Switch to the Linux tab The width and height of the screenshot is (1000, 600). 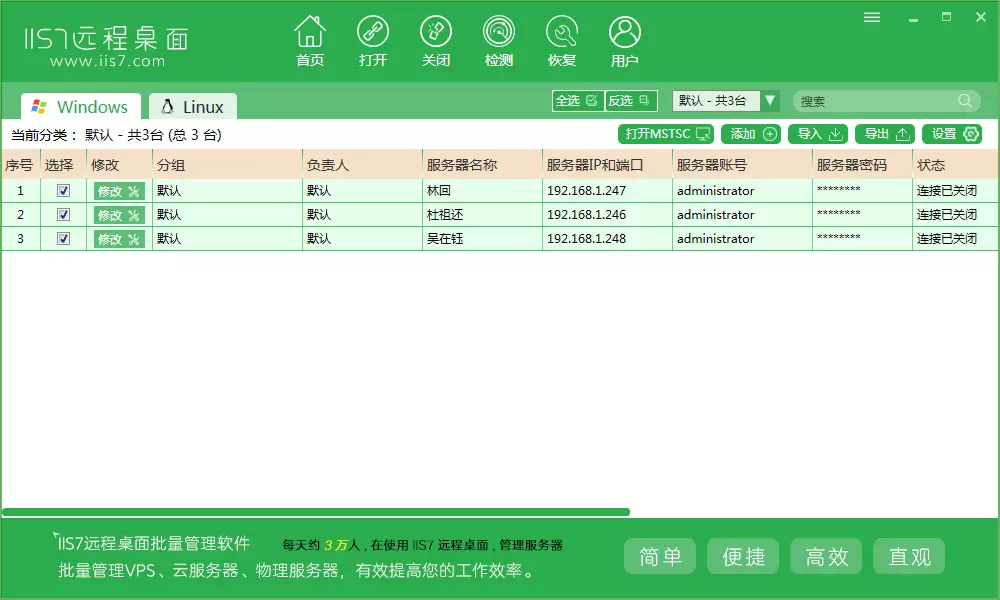click(x=193, y=106)
